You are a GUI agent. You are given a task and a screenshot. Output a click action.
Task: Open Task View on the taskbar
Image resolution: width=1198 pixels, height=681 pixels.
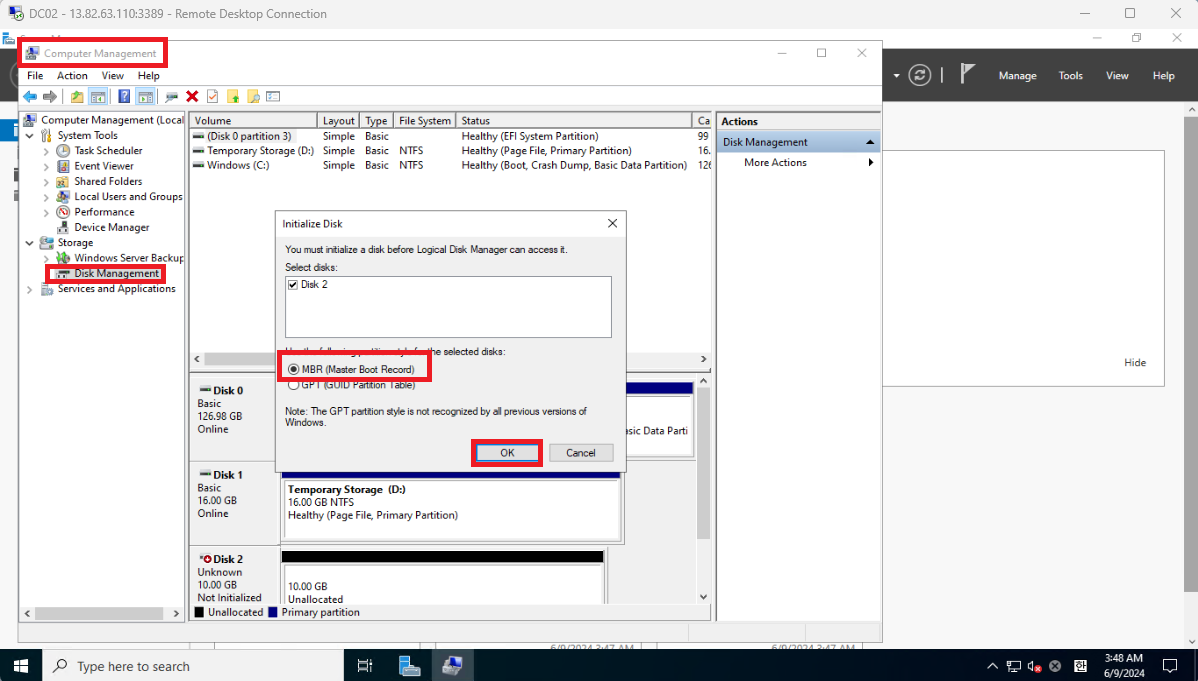click(365, 666)
